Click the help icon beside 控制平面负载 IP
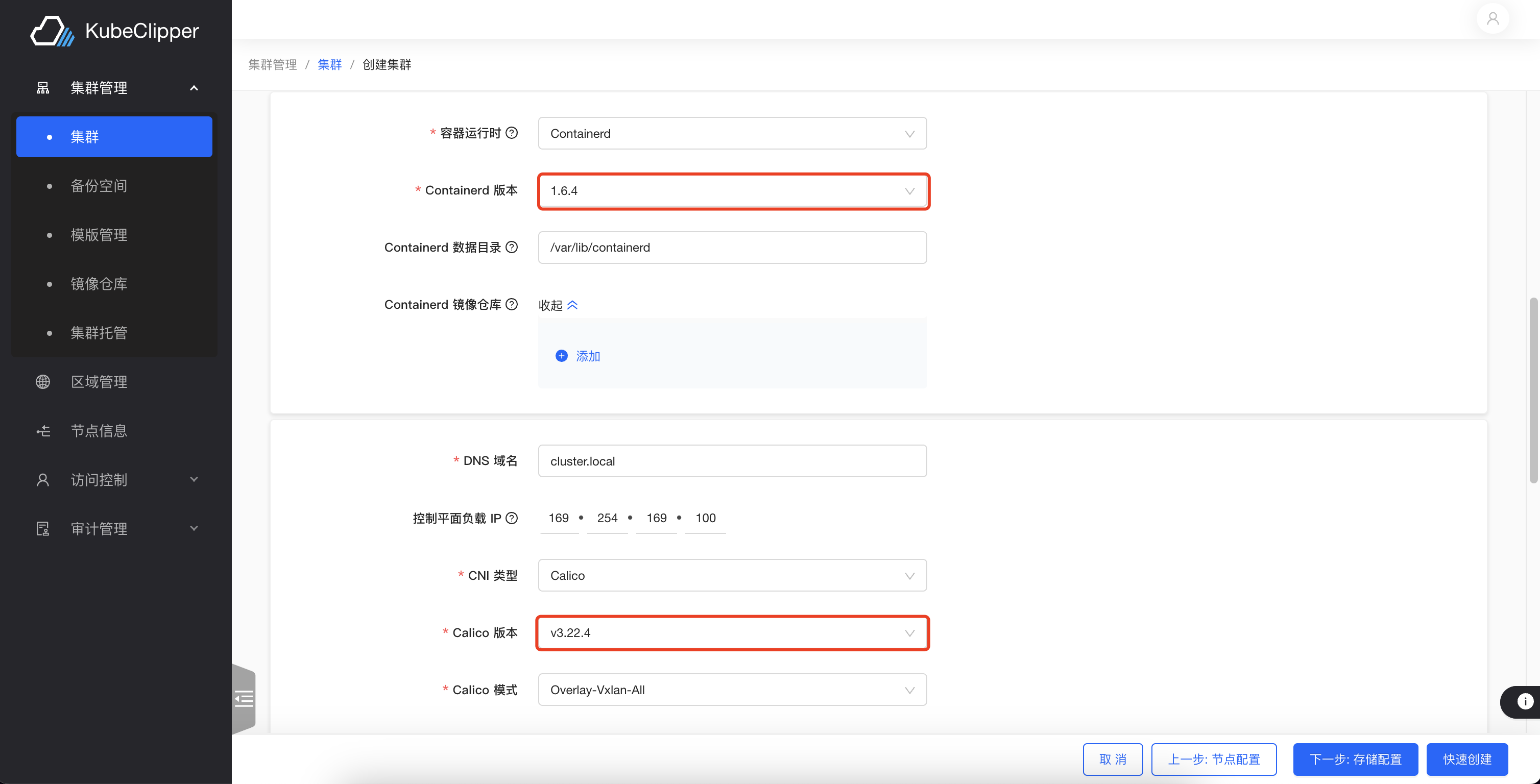The width and height of the screenshot is (1540, 784). (512, 518)
